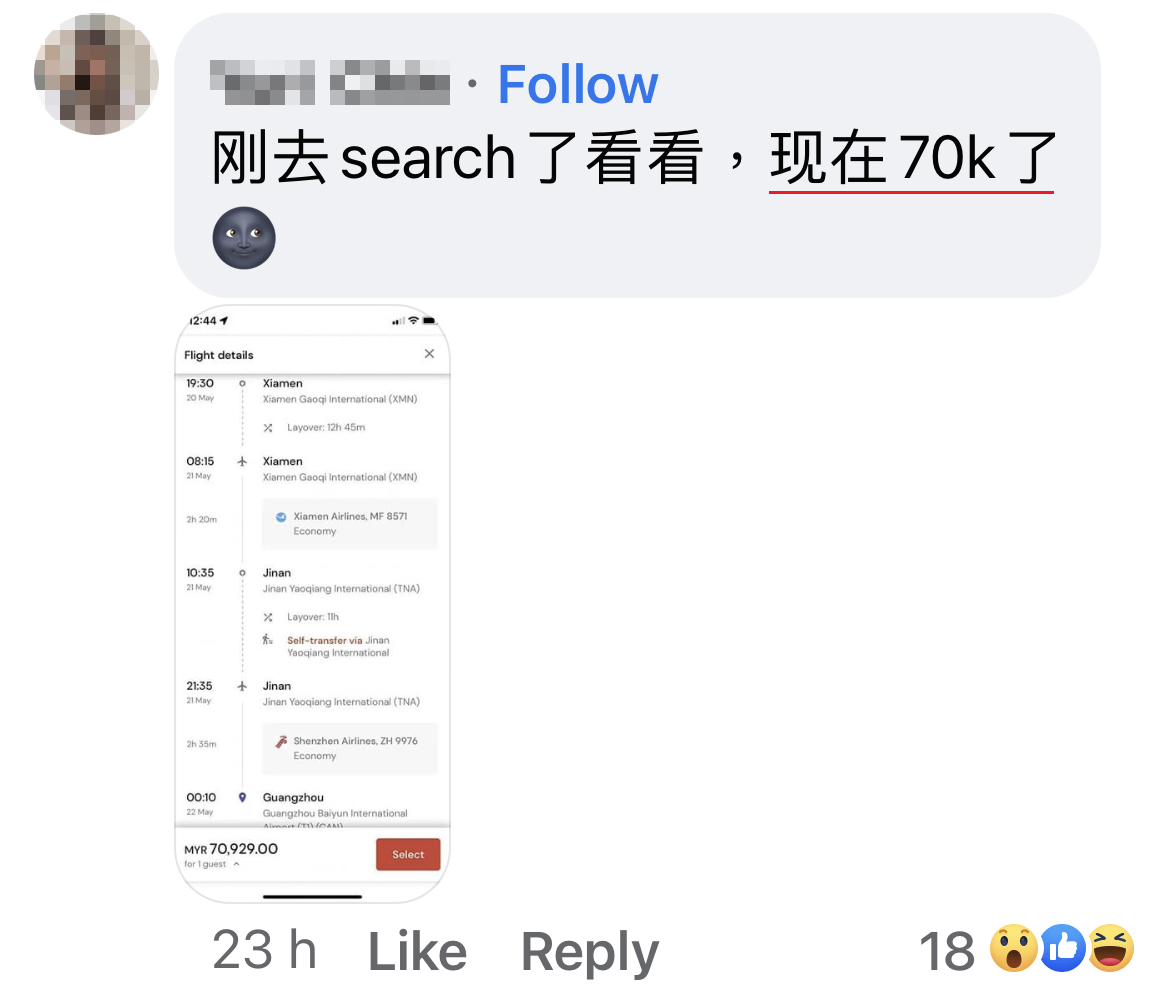Screen dimensions: 1170x991
Task: Open the commenter's pixelated profile picture
Action: coord(96,74)
